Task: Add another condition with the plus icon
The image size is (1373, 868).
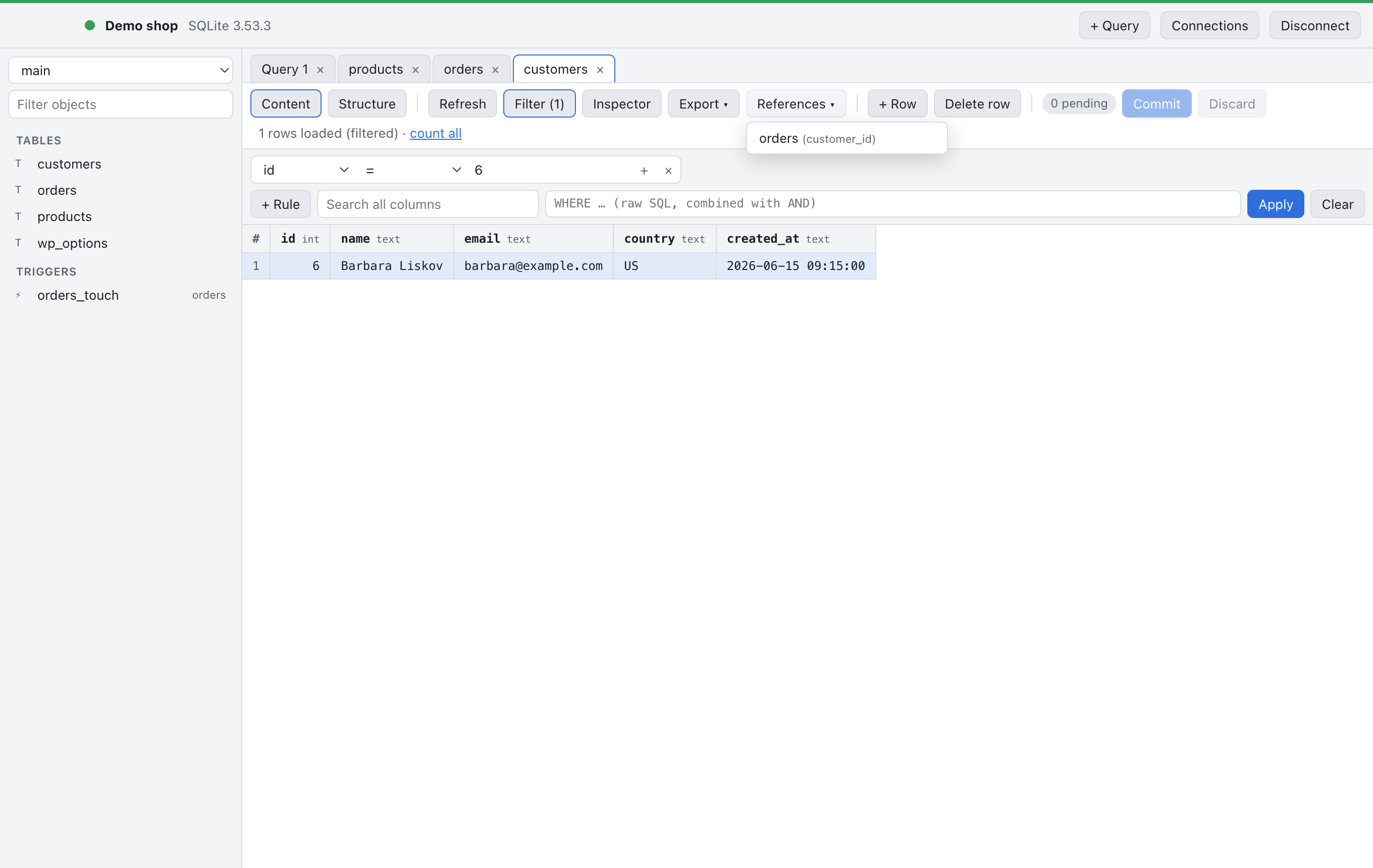Action: pos(644,171)
